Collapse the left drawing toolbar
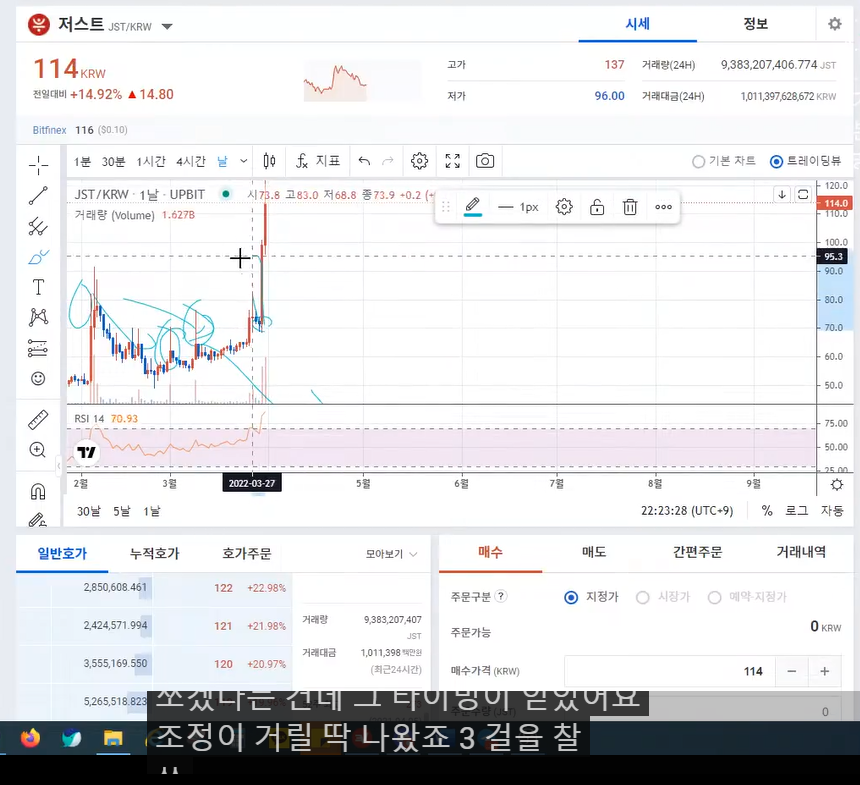This screenshot has width=860, height=785. click(x=59, y=466)
